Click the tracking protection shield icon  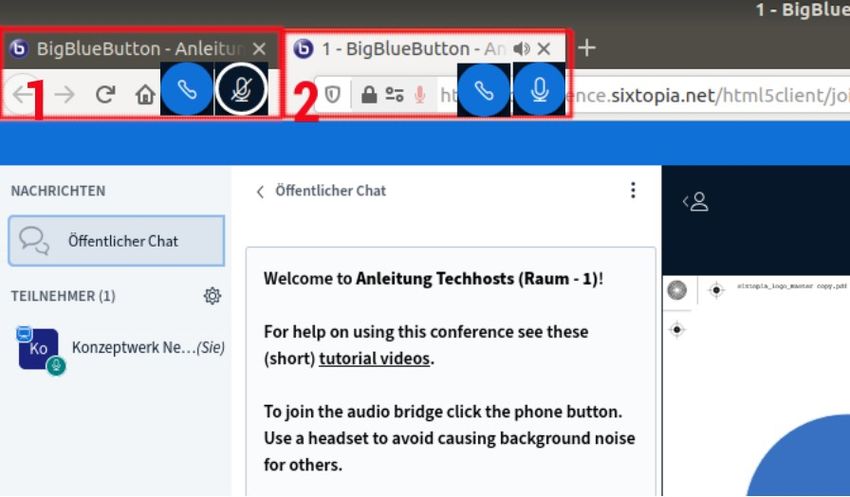click(332, 95)
